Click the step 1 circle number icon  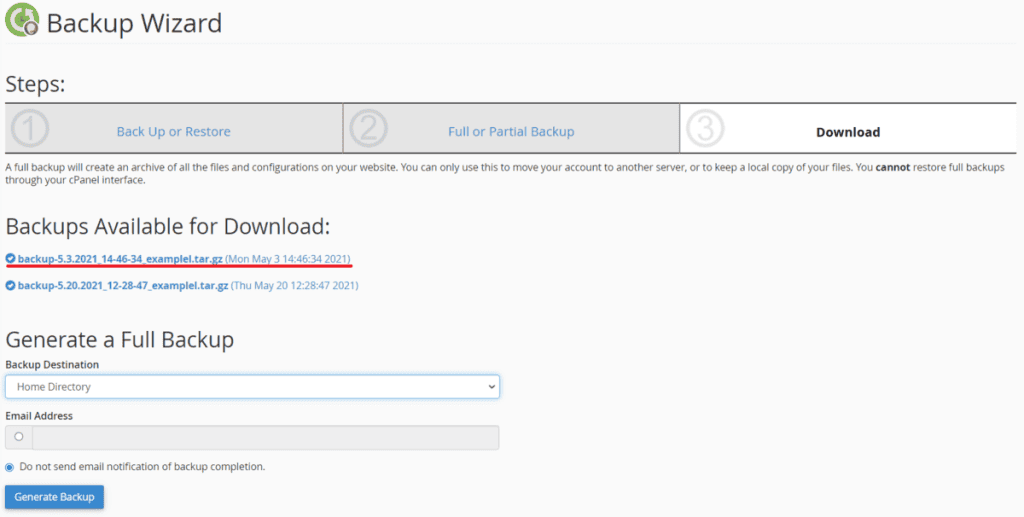(30, 129)
